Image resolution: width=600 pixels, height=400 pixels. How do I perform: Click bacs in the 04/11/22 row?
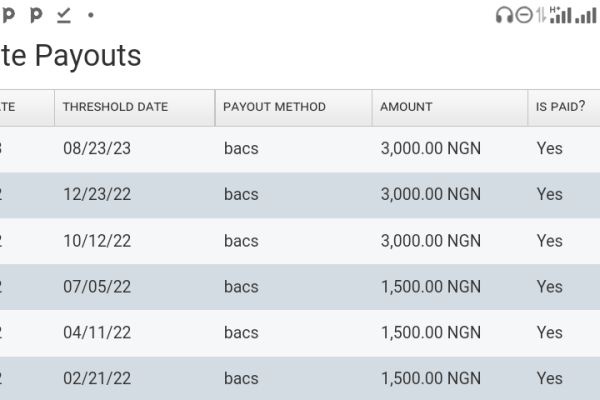pos(241,333)
